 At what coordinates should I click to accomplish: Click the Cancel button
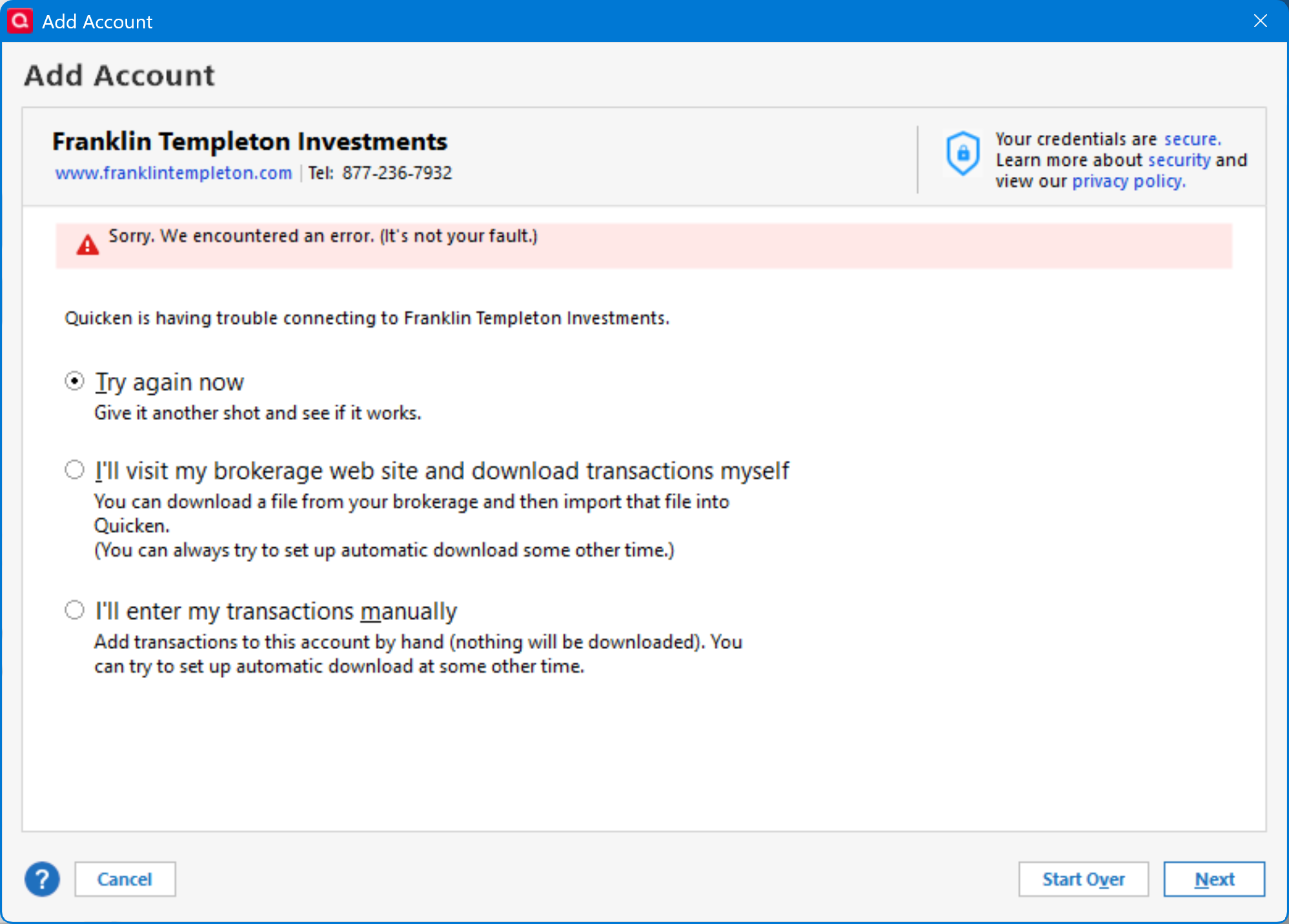pos(125,879)
